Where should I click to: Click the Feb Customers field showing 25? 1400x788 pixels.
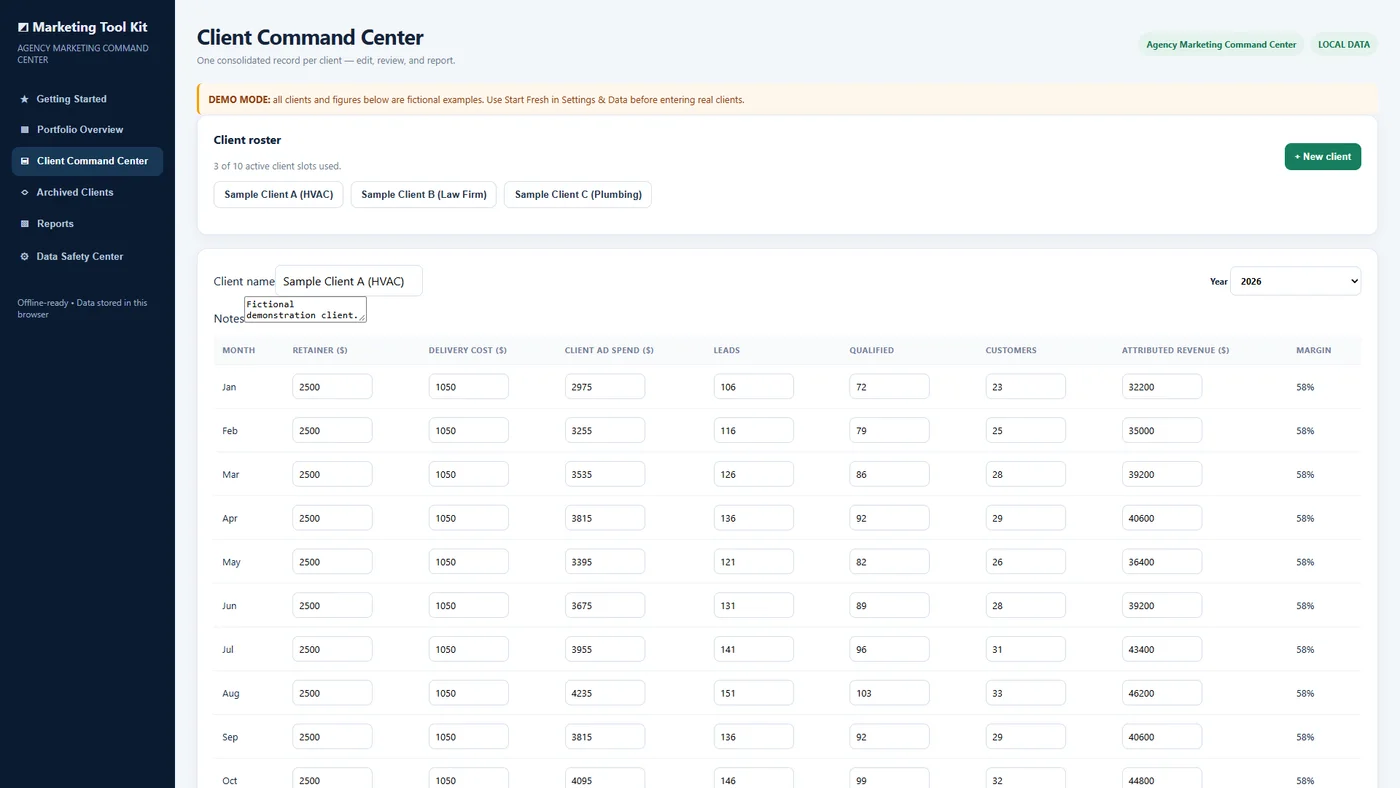[x=1026, y=431]
